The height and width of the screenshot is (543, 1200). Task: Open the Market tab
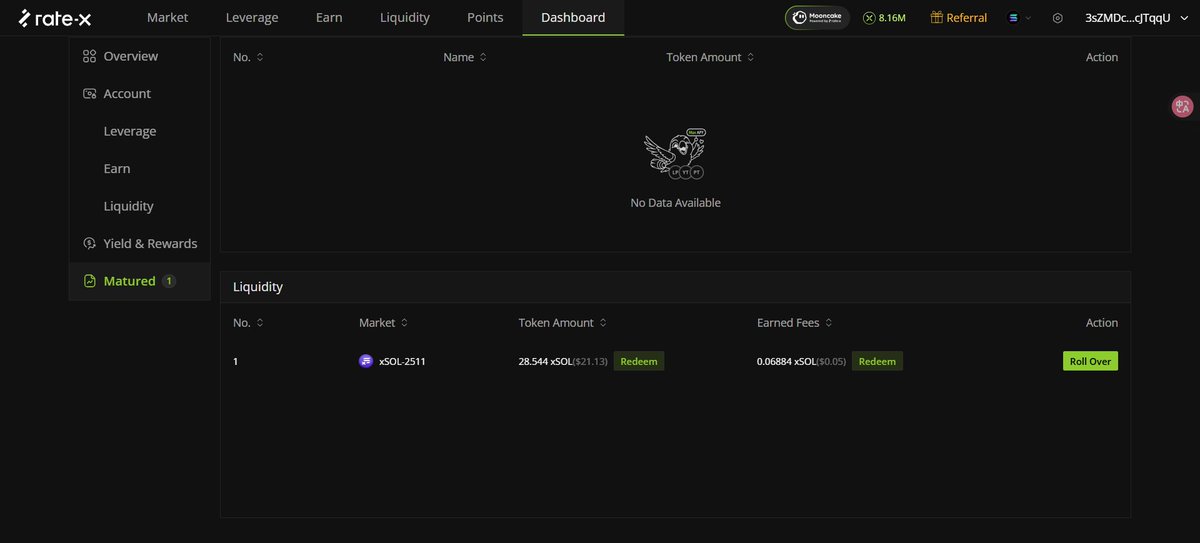167,17
